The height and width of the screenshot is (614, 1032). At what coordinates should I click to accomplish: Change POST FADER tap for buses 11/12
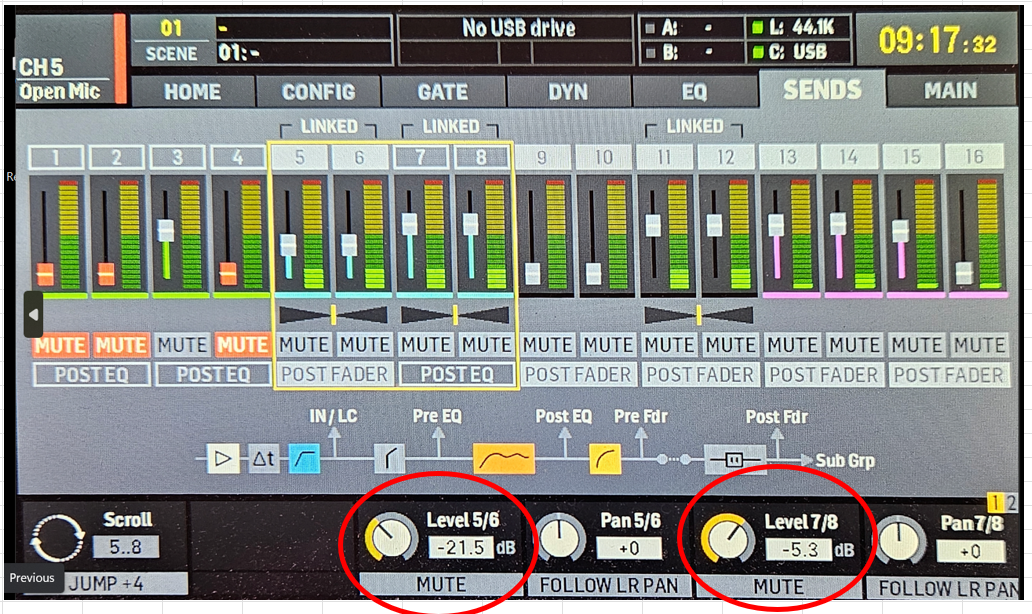(x=700, y=374)
